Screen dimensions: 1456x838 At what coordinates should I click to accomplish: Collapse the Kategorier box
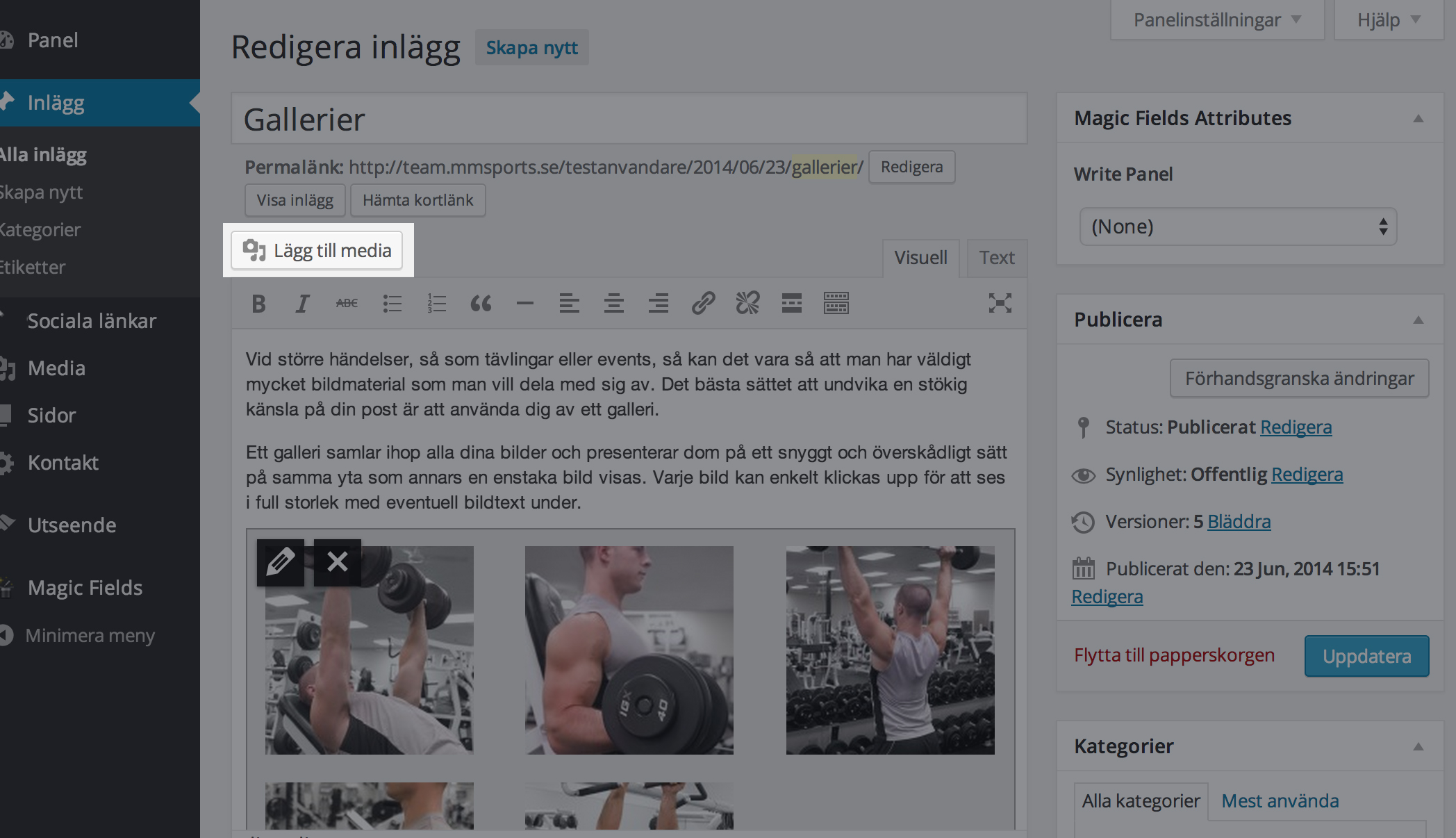pos(1418,747)
